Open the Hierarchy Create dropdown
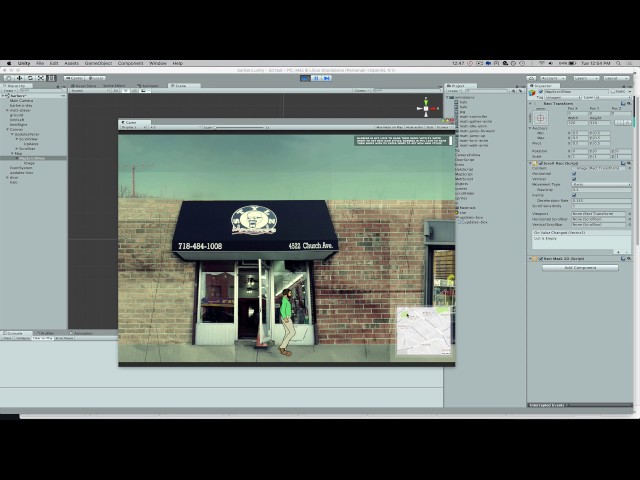Viewport: 640px width, 480px height. tap(9, 91)
